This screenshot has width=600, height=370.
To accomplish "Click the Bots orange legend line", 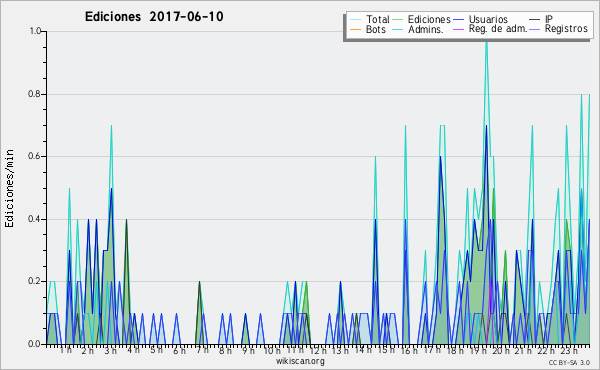I will tap(355, 29).
